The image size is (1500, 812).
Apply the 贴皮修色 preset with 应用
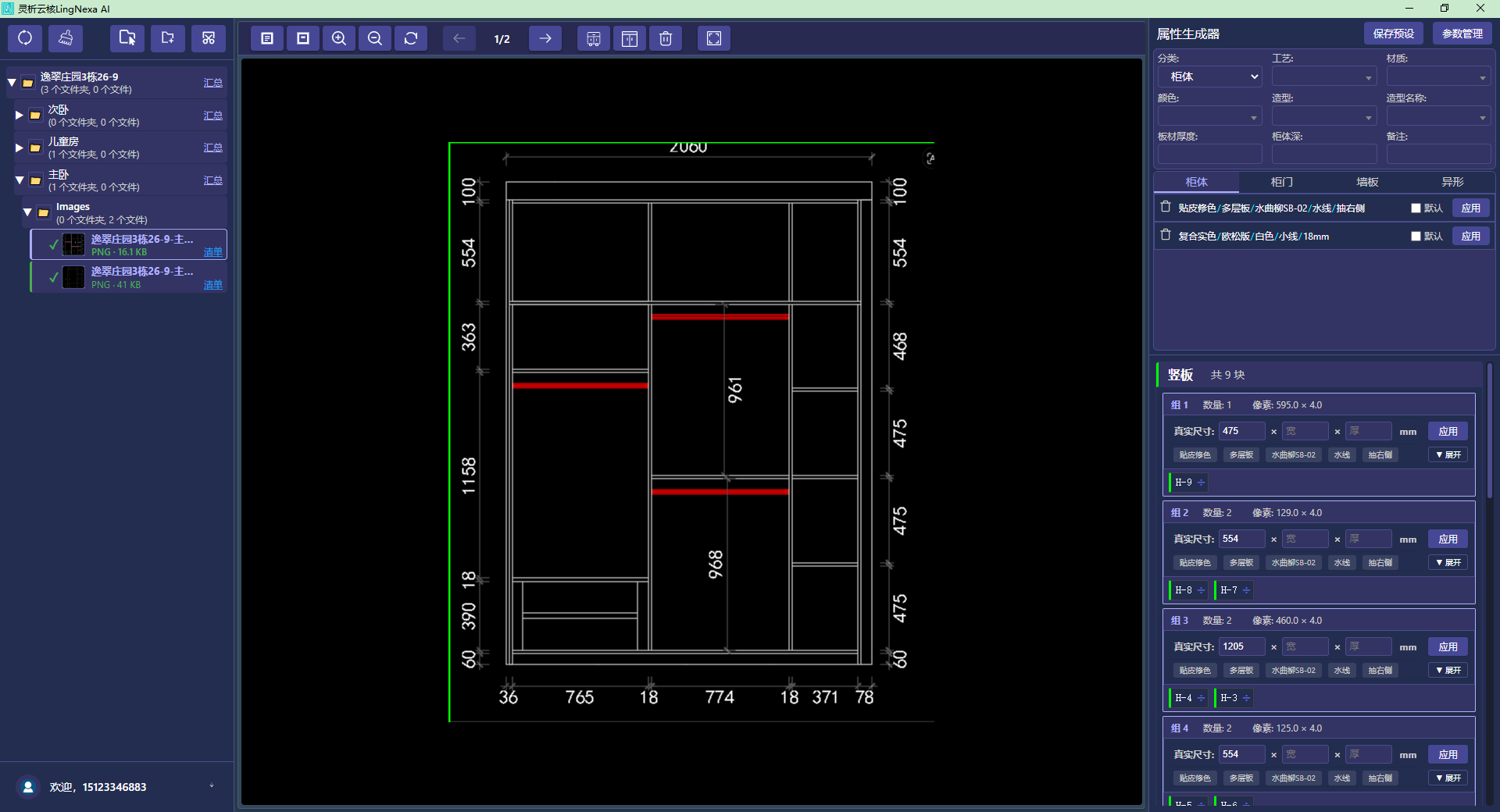tap(1471, 208)
